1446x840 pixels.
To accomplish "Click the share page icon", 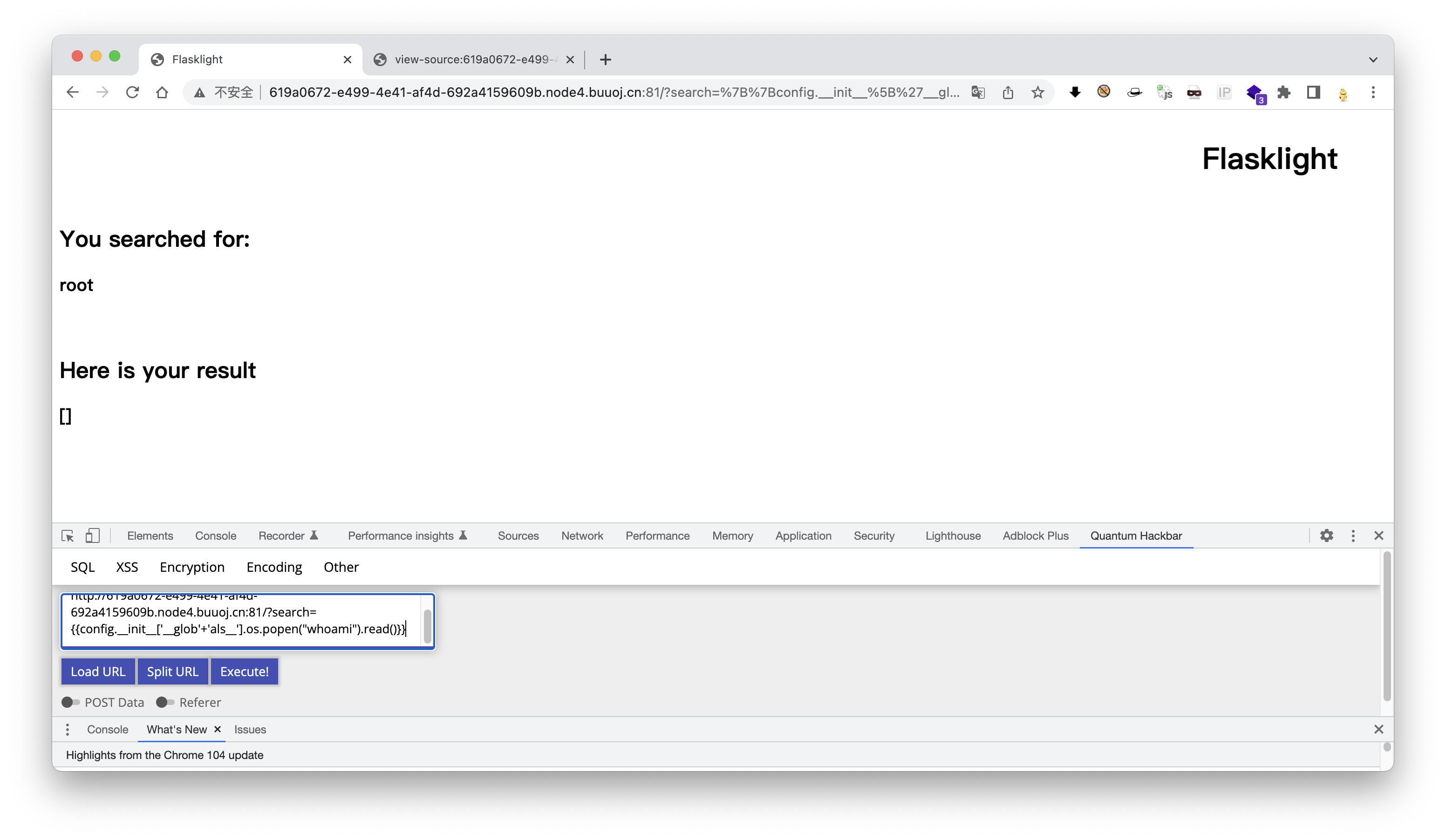I will point(1008,92).
